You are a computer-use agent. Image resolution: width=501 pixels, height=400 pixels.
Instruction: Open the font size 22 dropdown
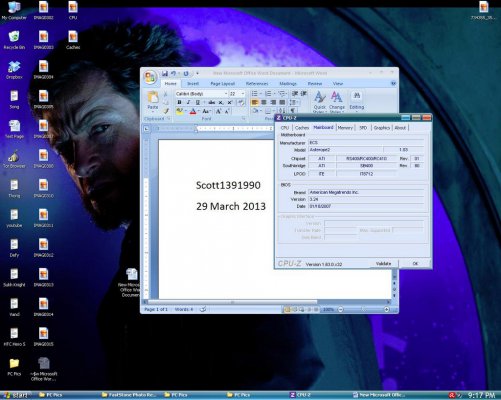243,94
